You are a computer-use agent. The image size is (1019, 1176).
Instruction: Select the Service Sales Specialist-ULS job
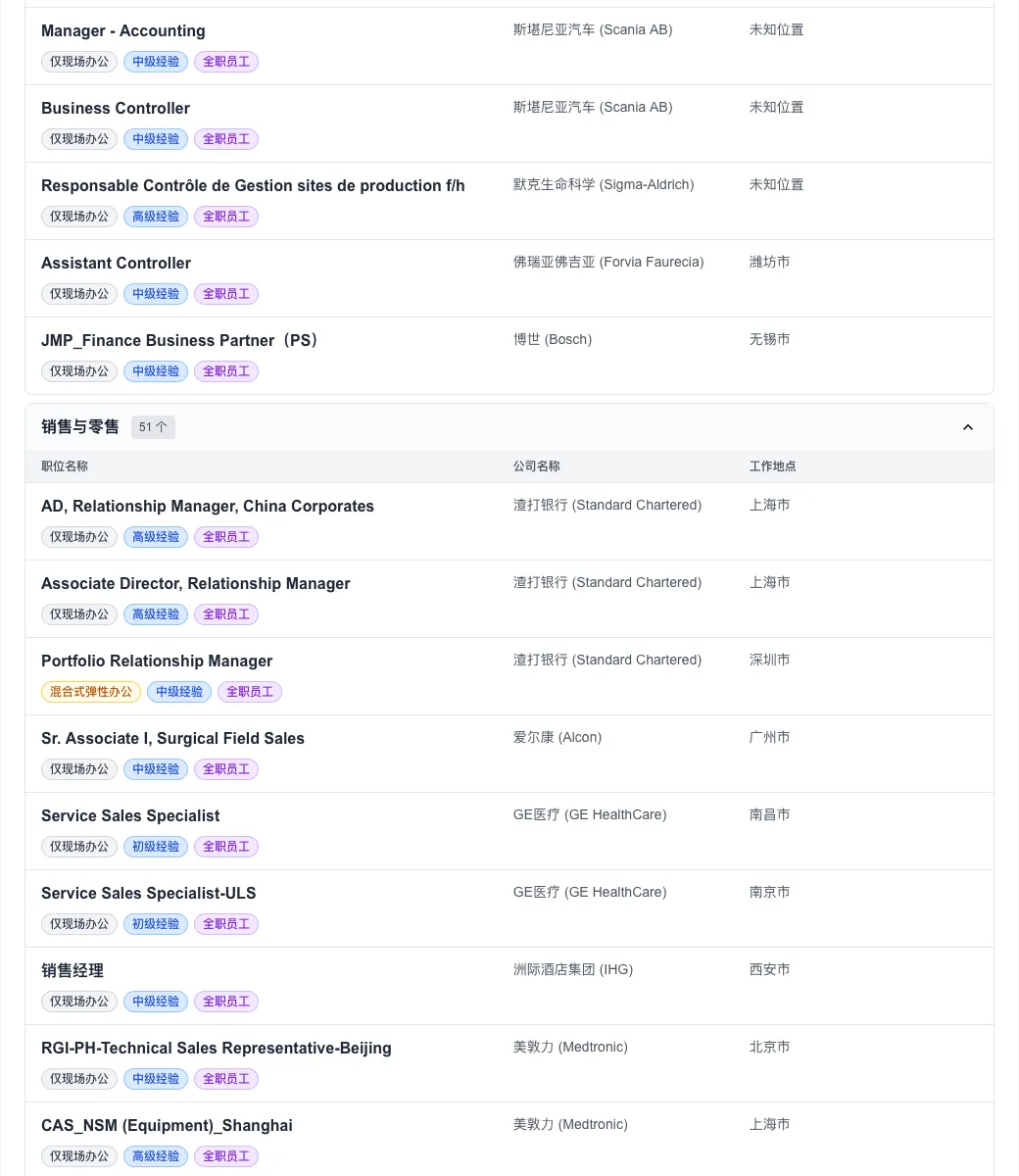pos(149,894)
